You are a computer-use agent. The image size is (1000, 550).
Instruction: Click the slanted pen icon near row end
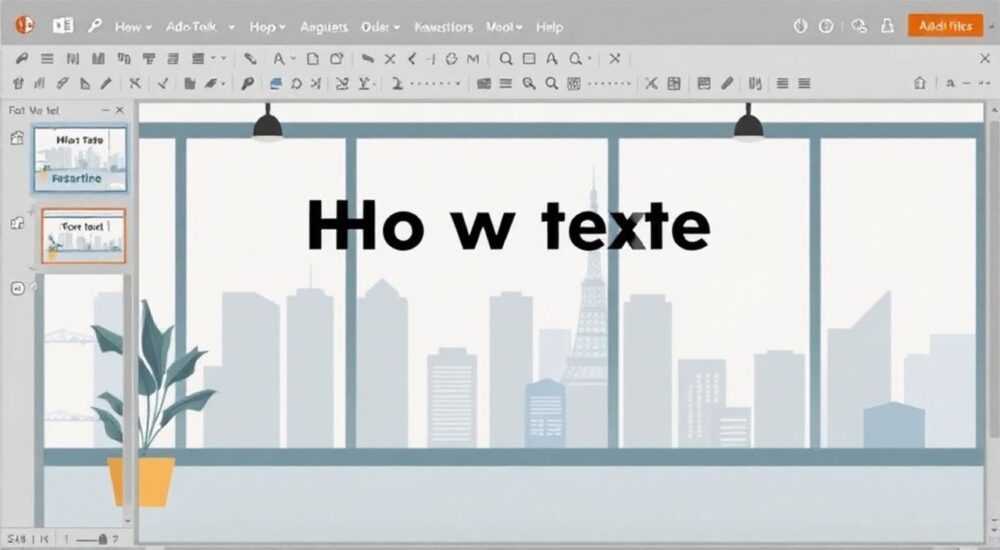[x=727, y=83]
